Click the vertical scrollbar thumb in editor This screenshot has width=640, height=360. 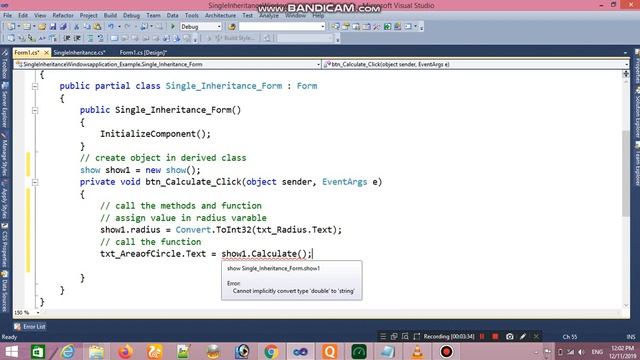626,173
